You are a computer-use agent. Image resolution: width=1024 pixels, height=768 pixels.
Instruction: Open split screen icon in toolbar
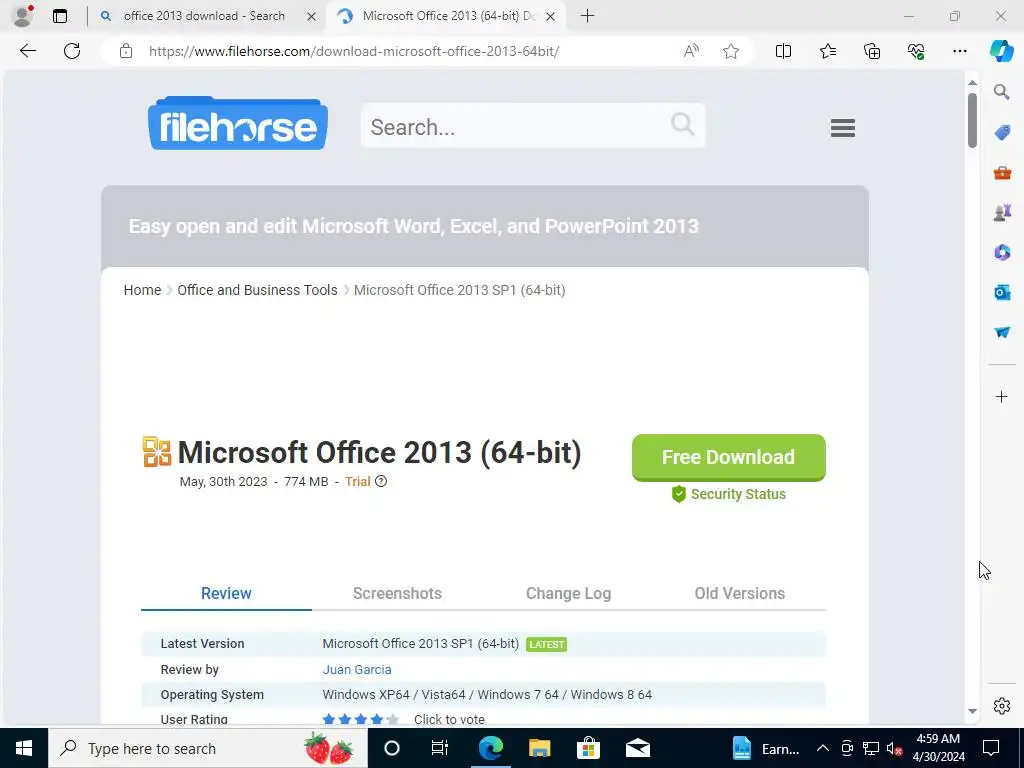(x=783, y=51)
